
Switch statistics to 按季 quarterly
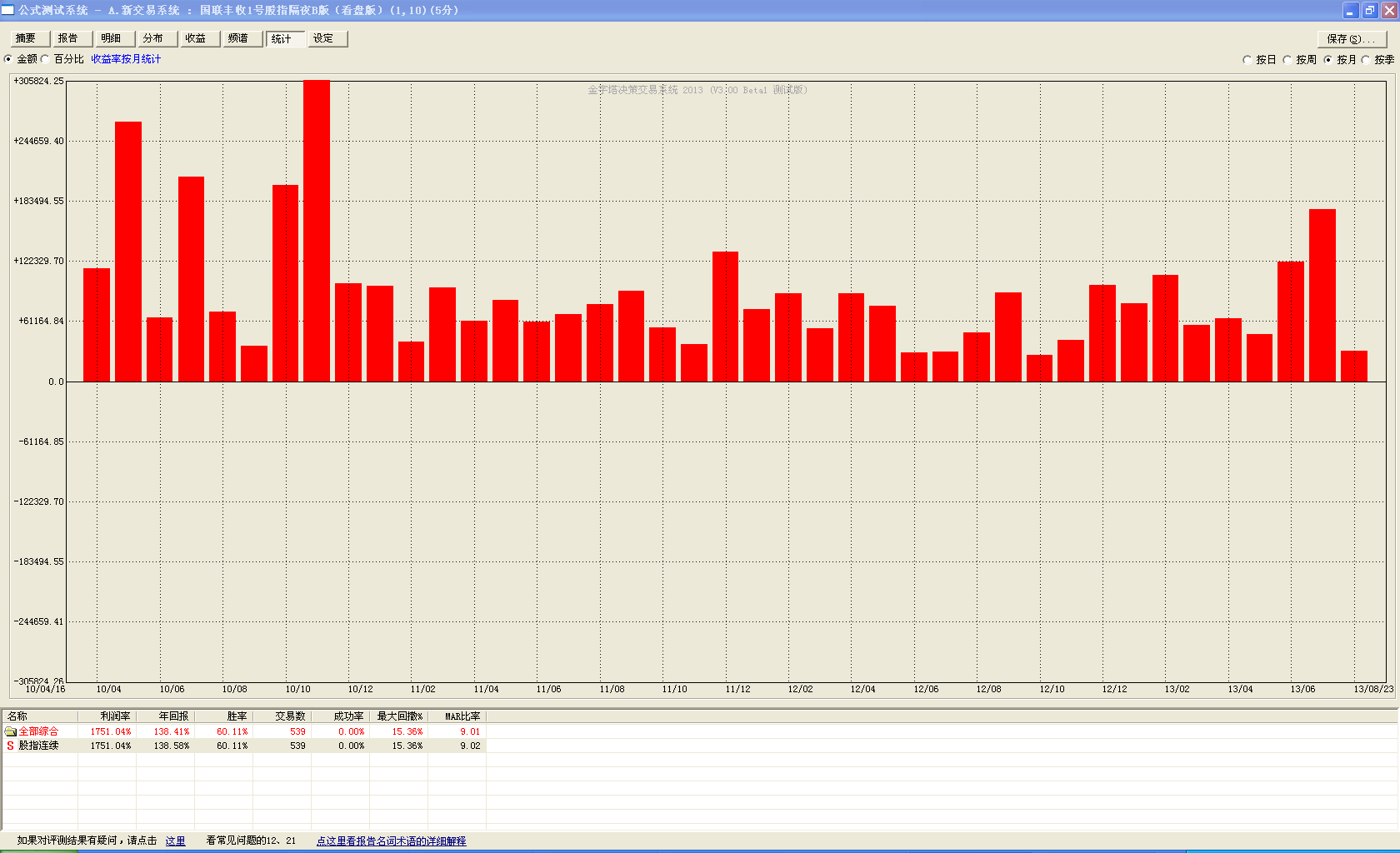(x=1366, y=60)
